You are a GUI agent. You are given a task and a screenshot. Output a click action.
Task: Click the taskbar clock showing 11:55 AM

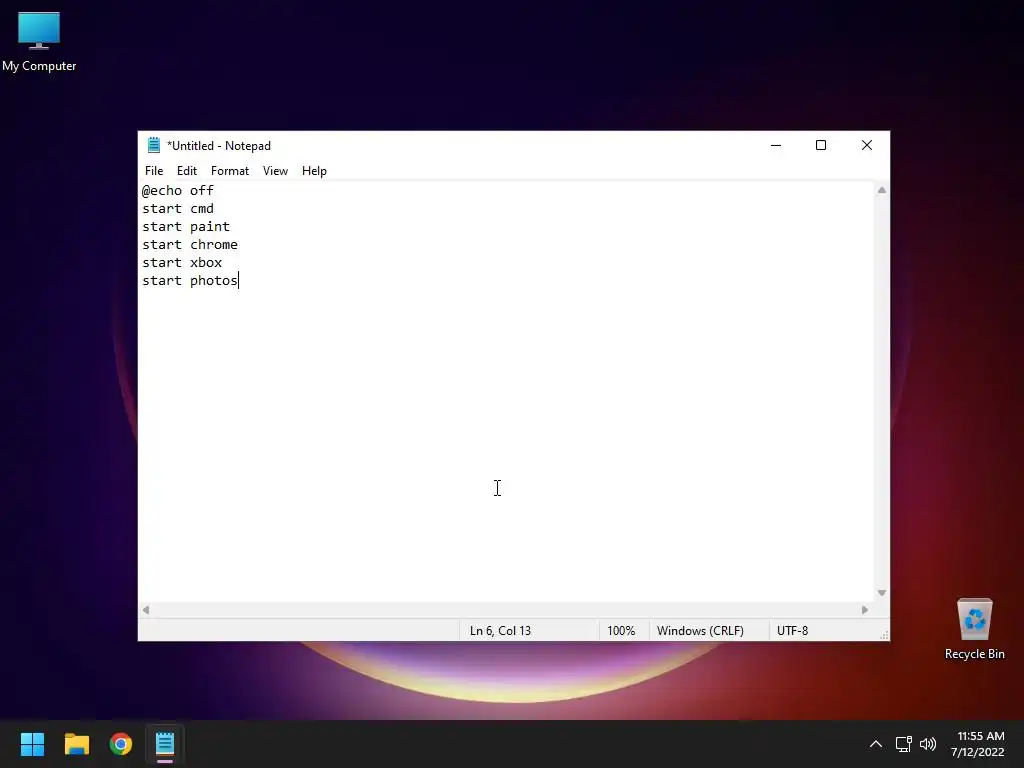point(978,744)
